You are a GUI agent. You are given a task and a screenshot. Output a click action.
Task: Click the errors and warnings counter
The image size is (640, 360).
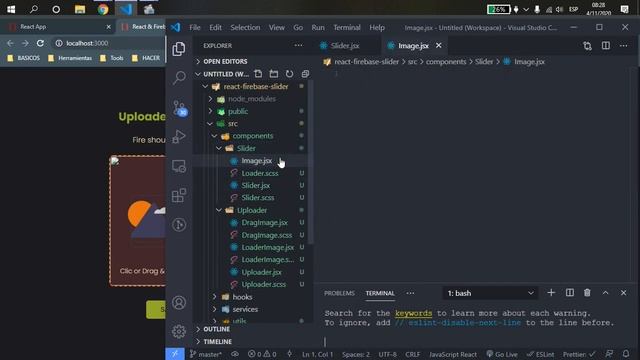pyautogui.click(x=262, y=354)
